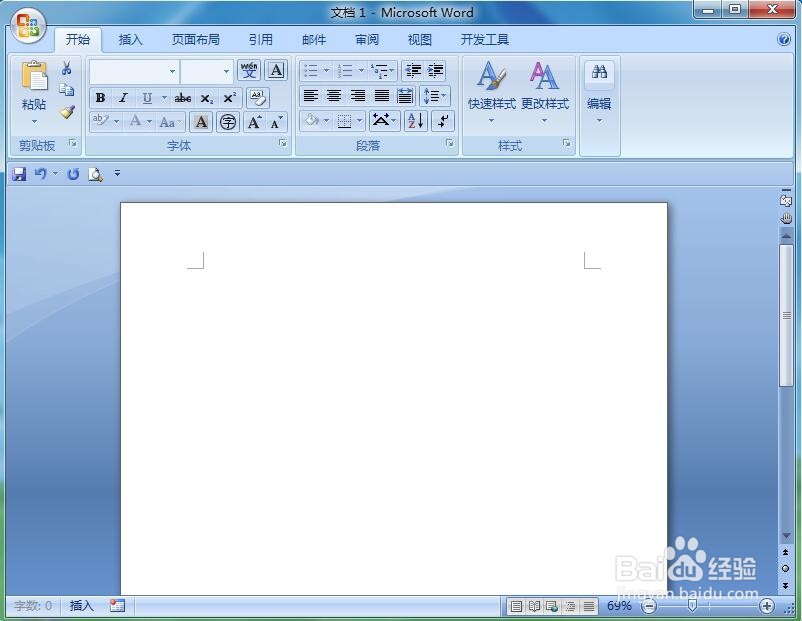Image resolution: width=802 pixels, height=621 pixels.
Task: Toggle Italic formatting
Action: (x=123, y=97)
